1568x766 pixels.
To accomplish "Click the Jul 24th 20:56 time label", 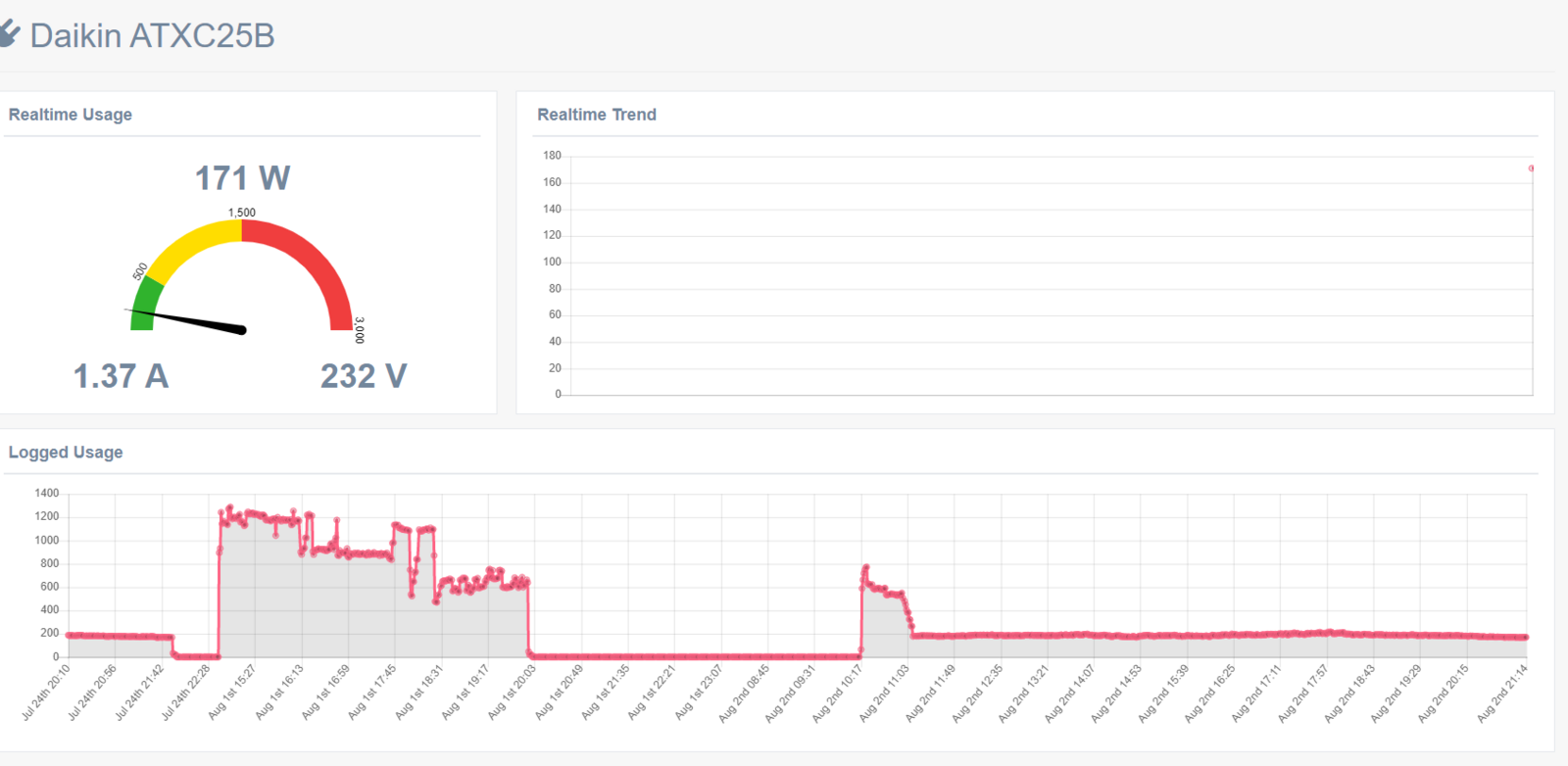I will [x=92, y=693].
